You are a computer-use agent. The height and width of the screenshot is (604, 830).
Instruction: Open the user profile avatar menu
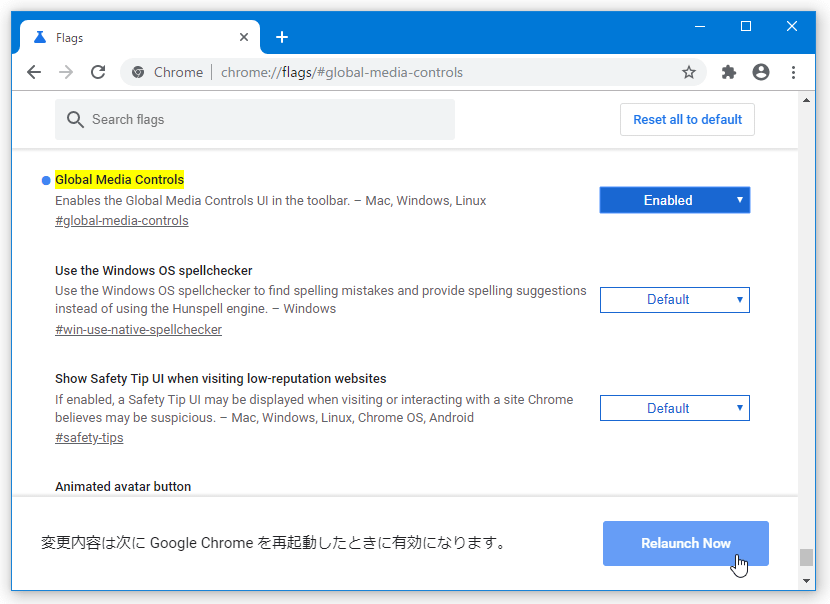coord(761,72)
